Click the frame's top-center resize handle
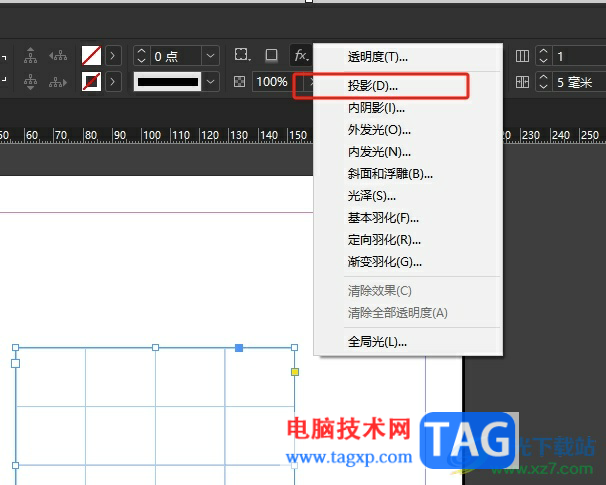 pyautogui.click(x=155, y=348)
